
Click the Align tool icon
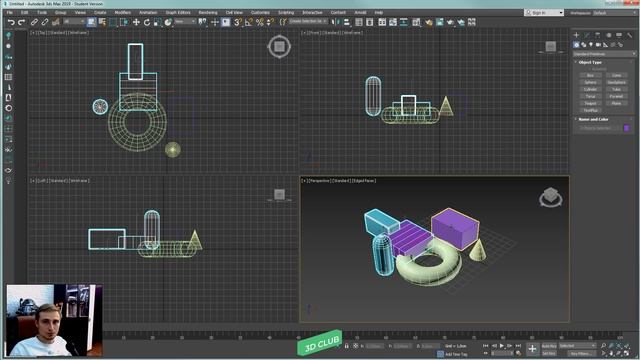347,22
